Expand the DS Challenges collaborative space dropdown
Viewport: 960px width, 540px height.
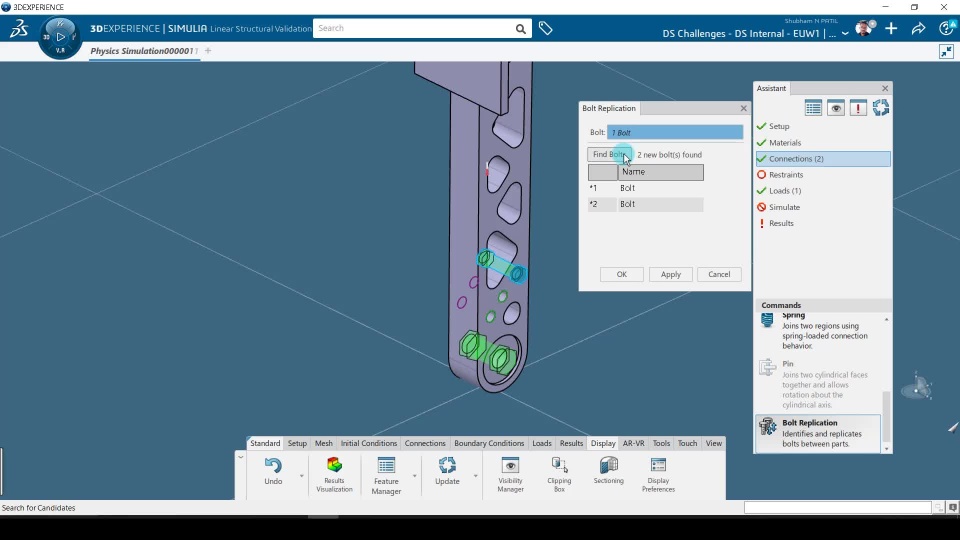coord(845,34)
